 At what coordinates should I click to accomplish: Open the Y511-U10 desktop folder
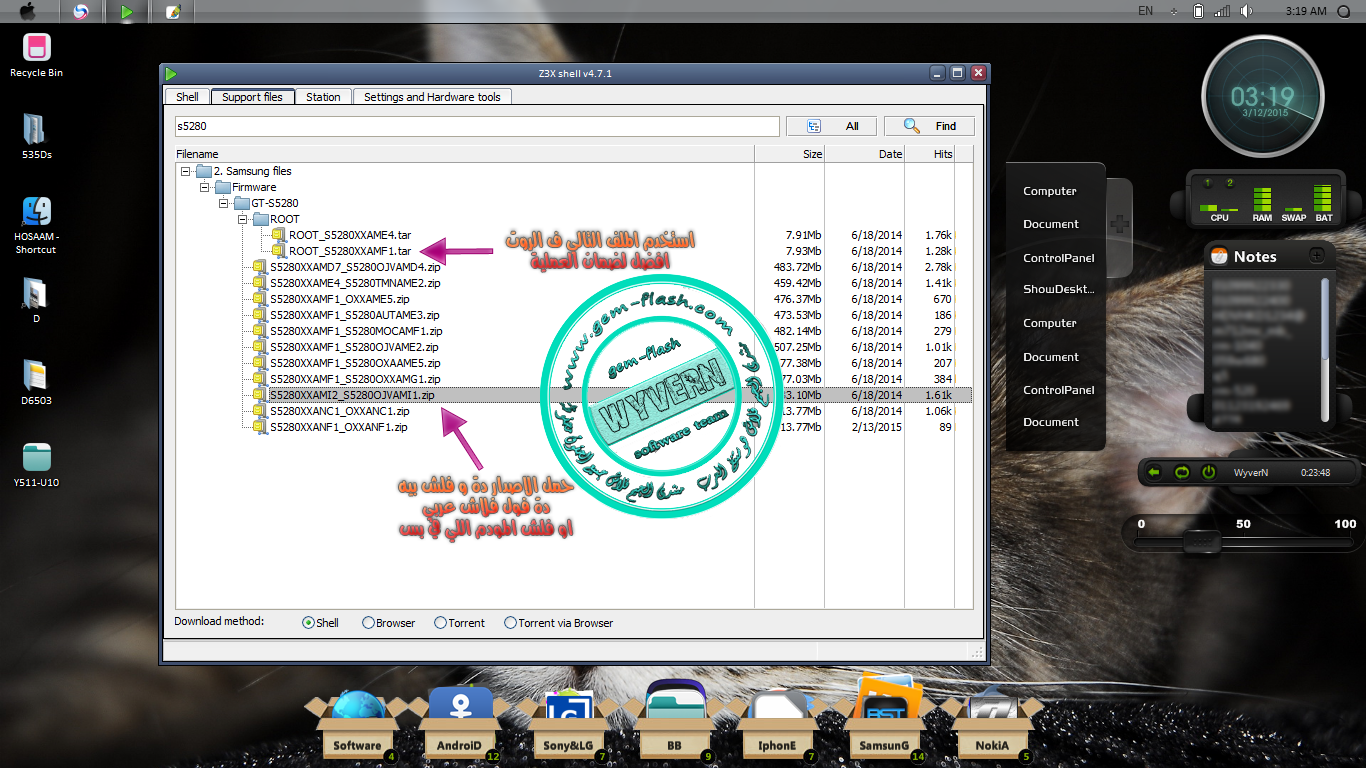click(x=36, y=465)
